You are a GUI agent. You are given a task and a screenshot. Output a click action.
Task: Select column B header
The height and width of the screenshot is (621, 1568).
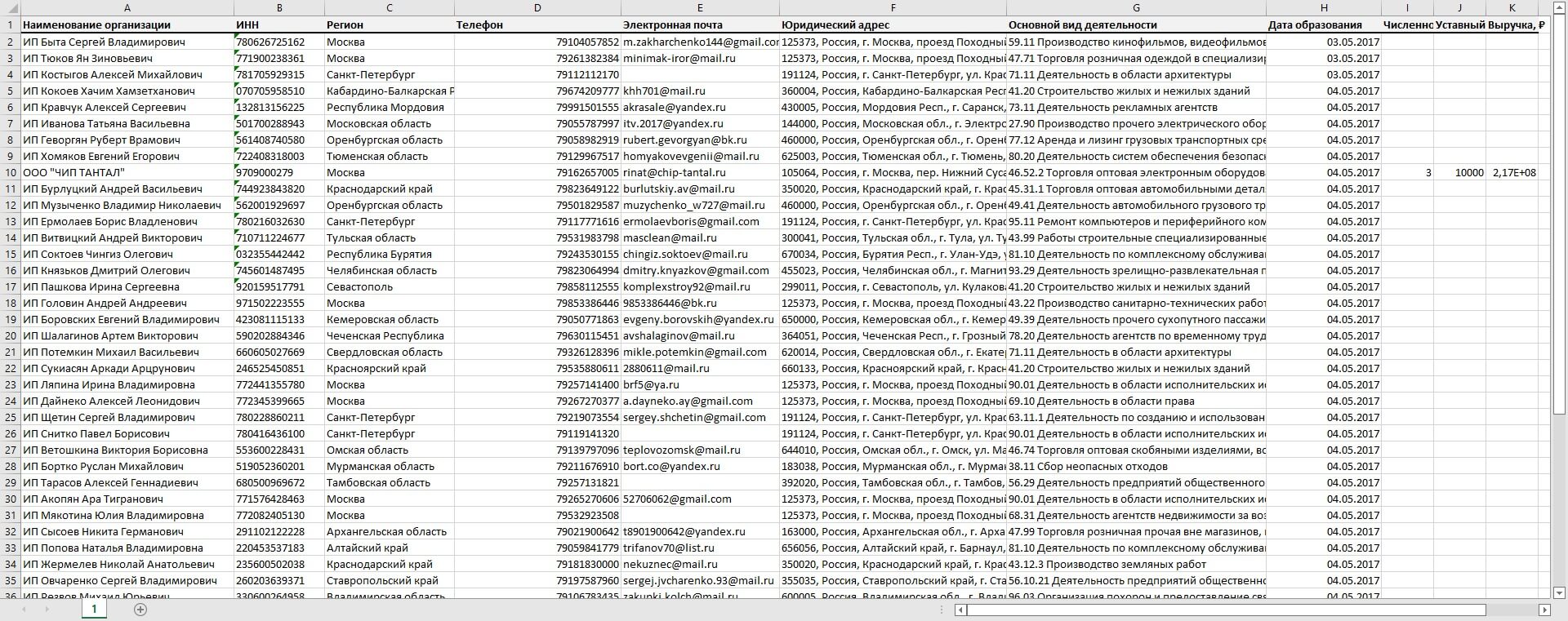tap(279, 7)
